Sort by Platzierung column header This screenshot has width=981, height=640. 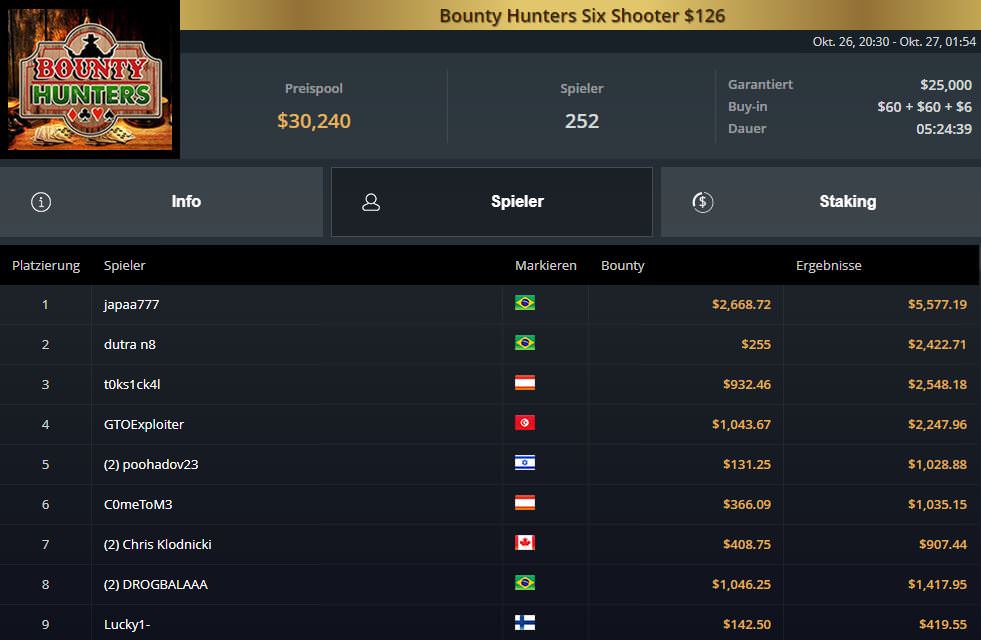point(46,266)
